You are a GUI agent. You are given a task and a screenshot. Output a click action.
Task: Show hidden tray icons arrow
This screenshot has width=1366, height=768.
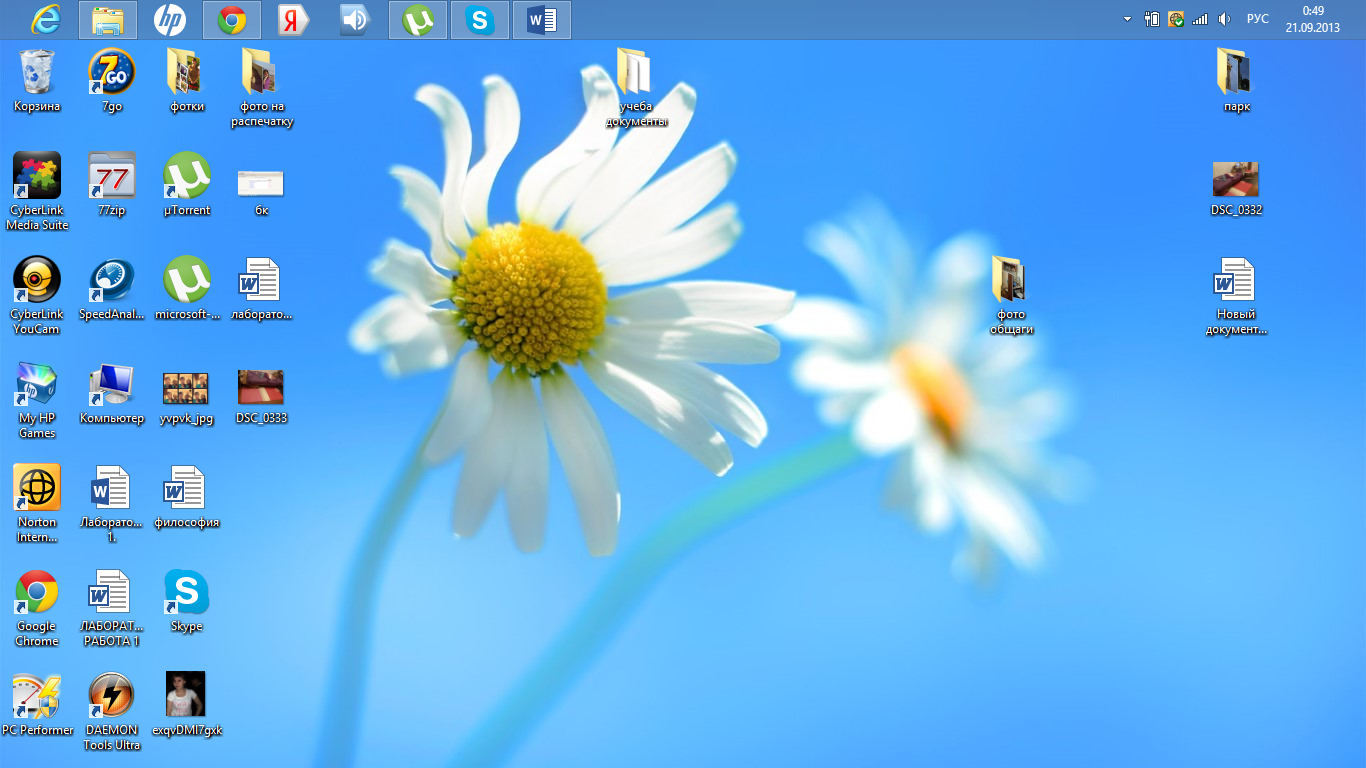[x=1128, y=19]
